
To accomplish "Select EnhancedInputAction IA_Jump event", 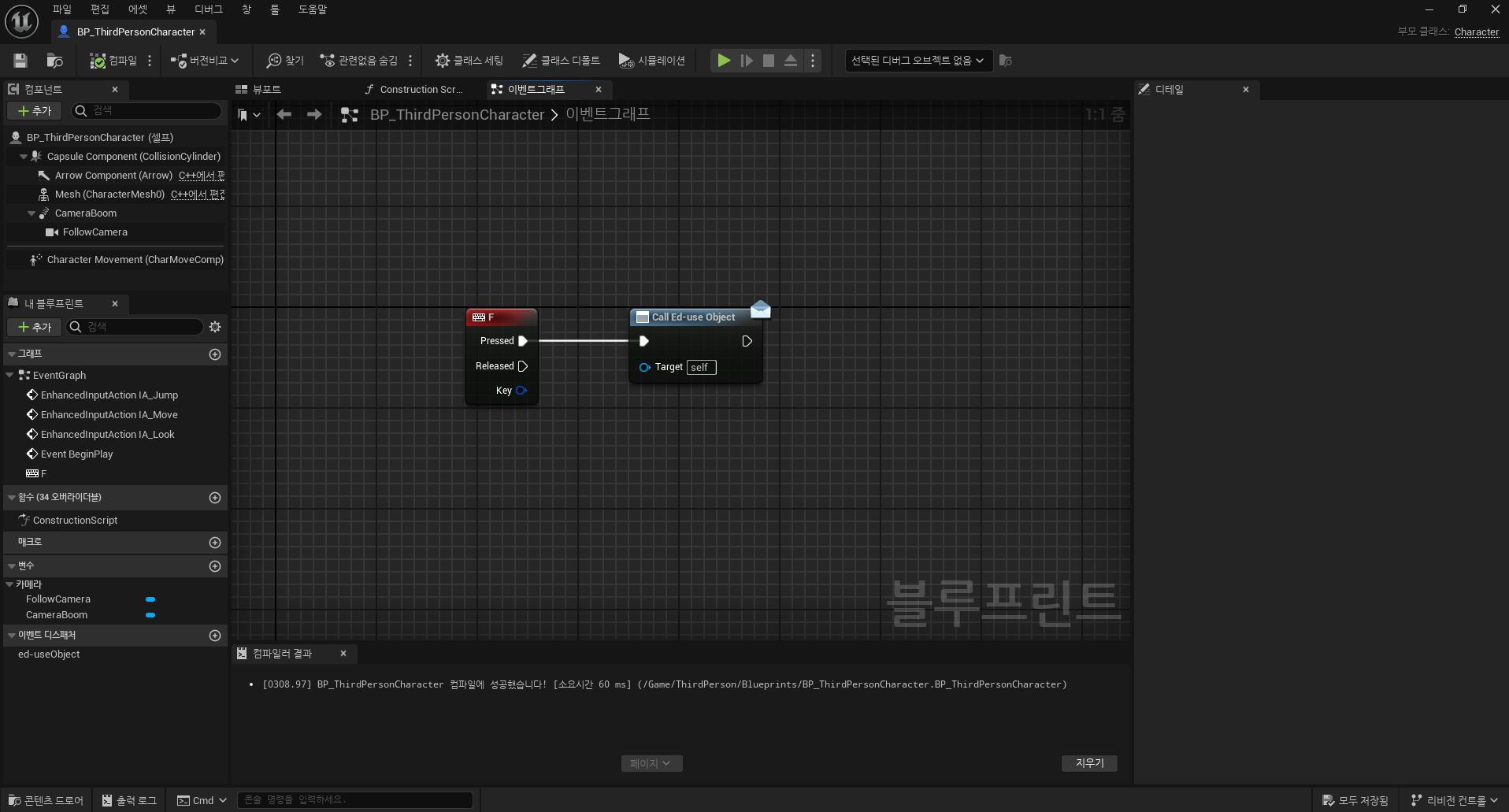I will pyautogui.click(x=109, y=395).
